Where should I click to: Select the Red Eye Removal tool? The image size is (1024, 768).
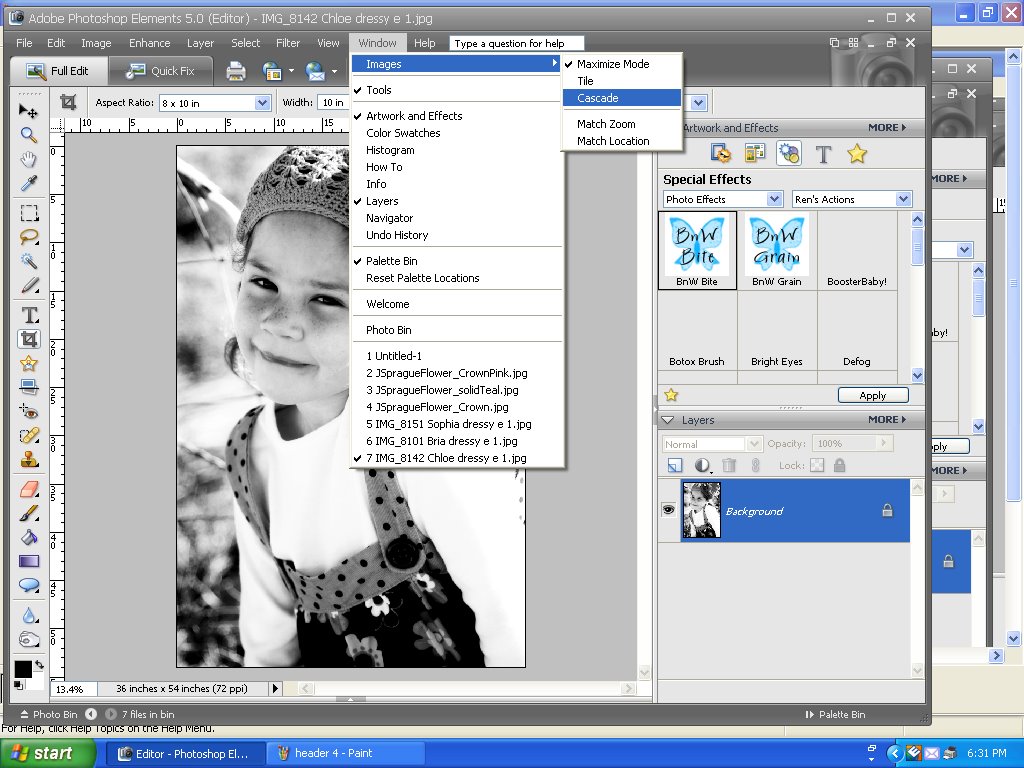[29, 411]
